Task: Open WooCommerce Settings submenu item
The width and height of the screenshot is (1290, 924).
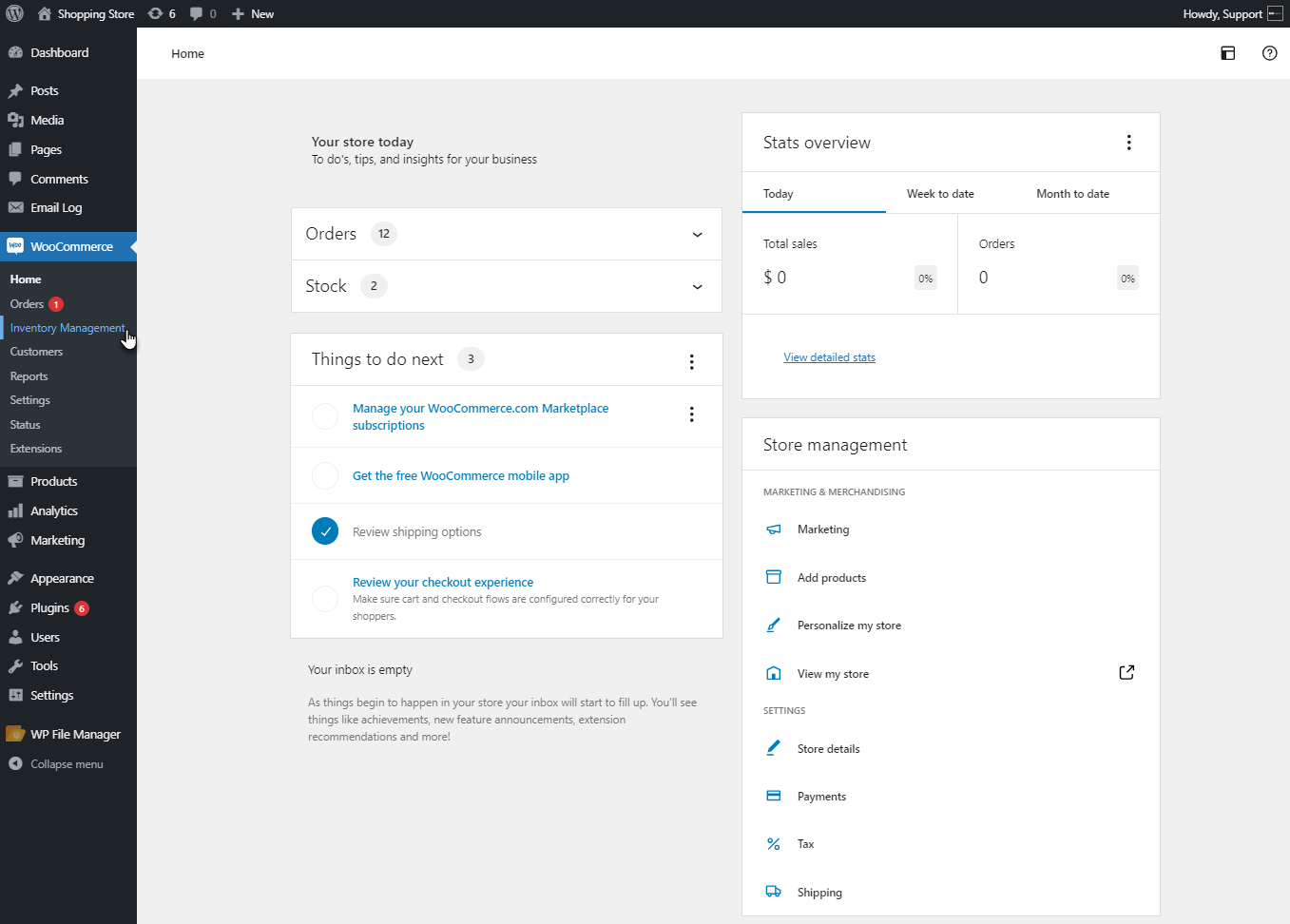Action: coord(29,400)
